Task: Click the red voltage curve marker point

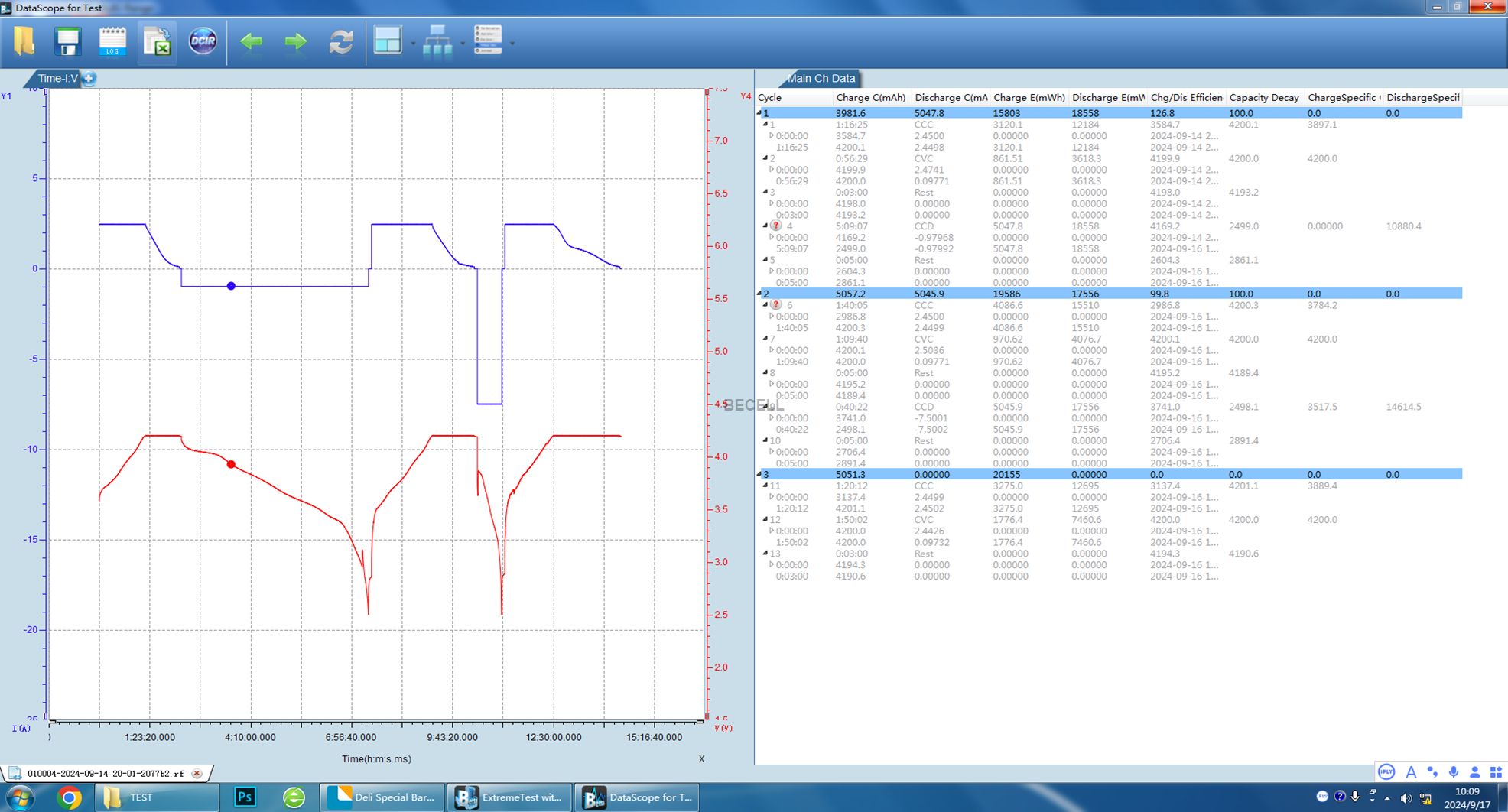Action: click(231, 464)
